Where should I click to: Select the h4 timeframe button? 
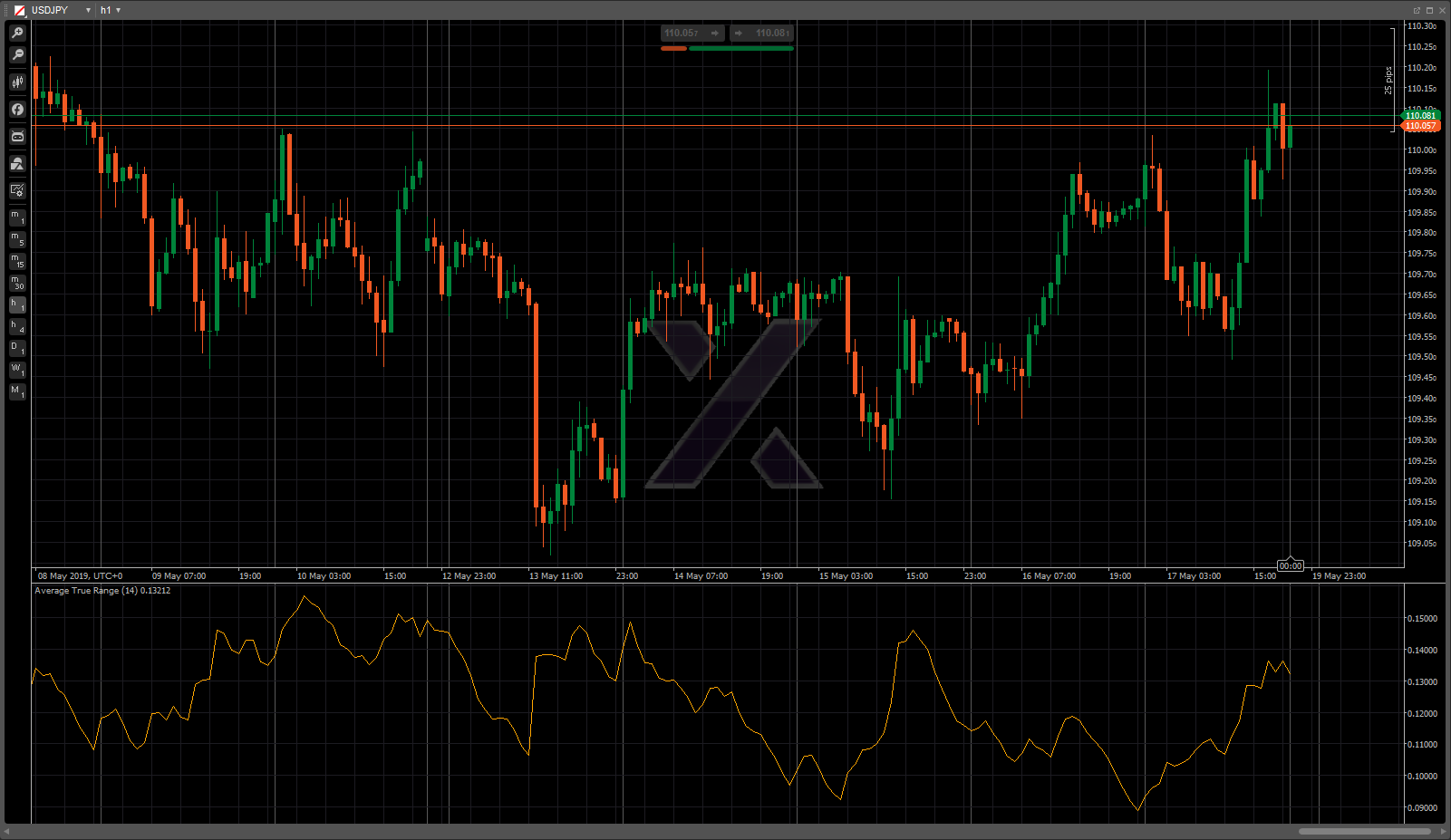(x=17, y=326)
